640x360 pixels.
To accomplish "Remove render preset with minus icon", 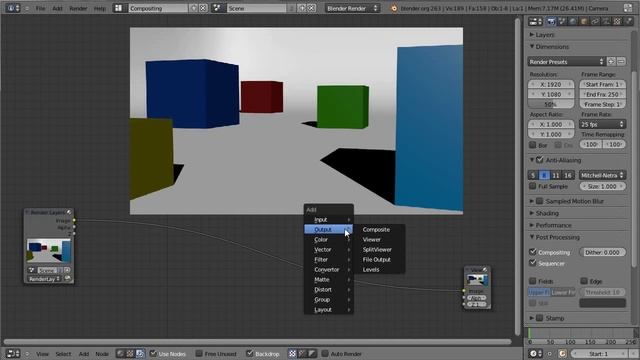I will 621,62.
